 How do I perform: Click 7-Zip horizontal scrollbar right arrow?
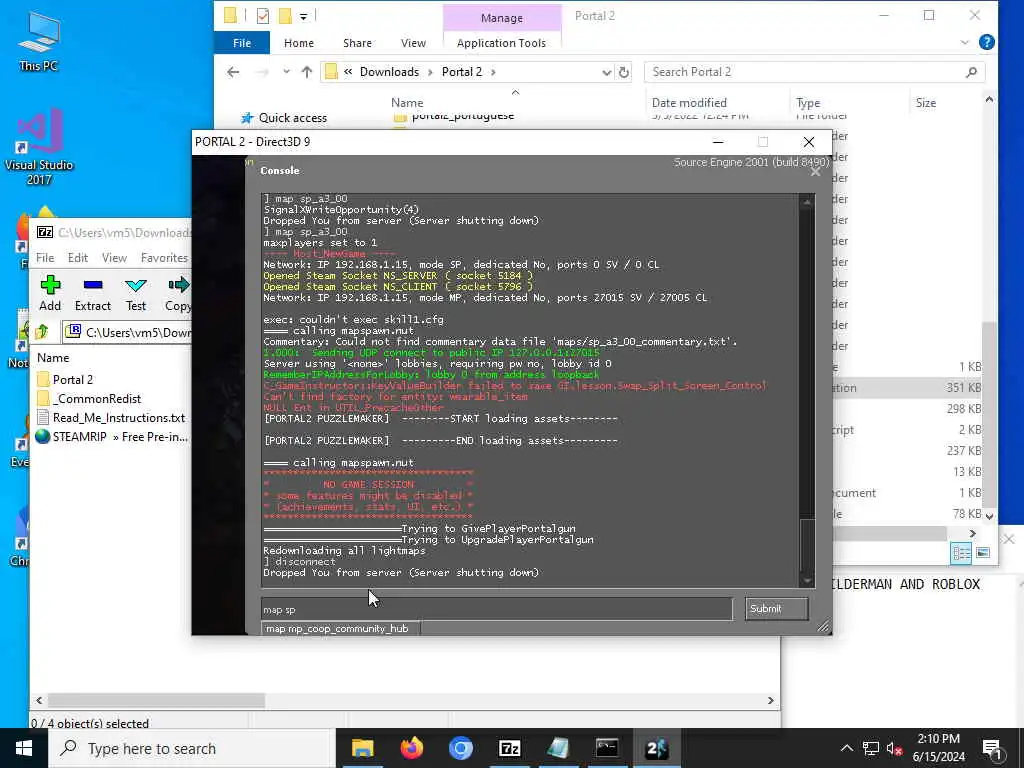(771, 701)
